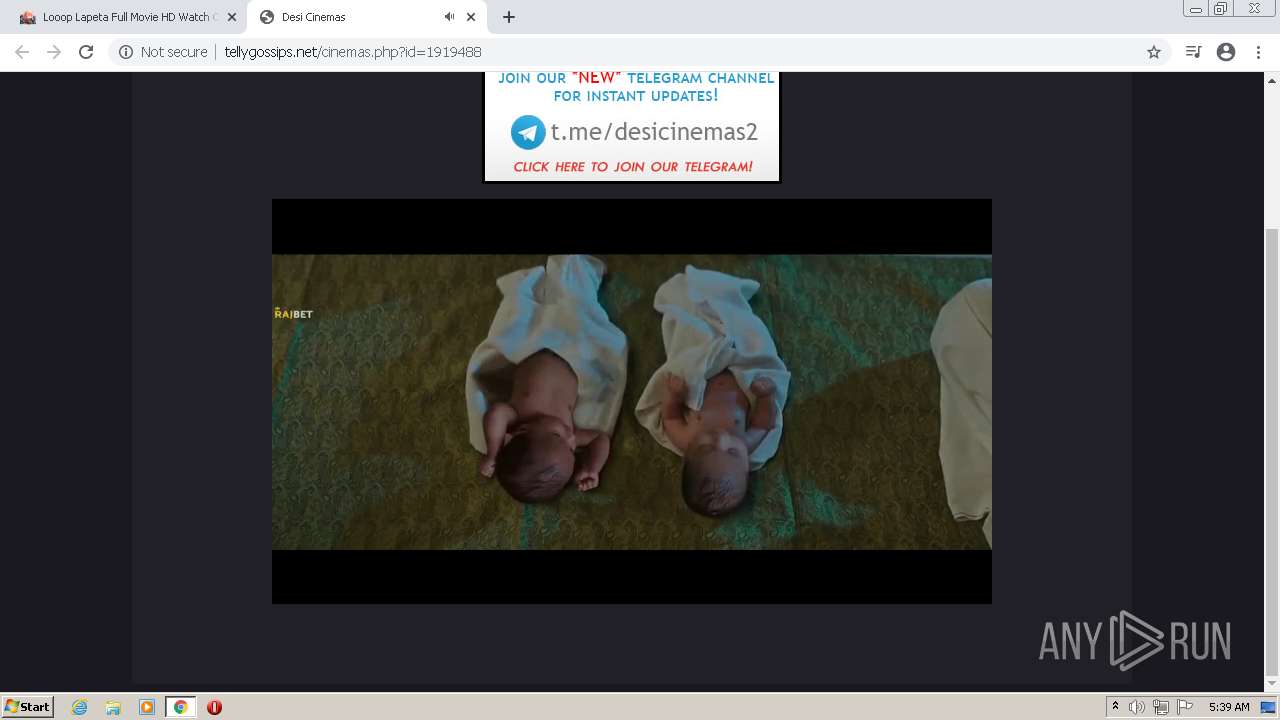Click the Telegram paper-plane logo
Image resolution: width=1280 pixels, height=720 pixels.
click(x=528, y=132)
